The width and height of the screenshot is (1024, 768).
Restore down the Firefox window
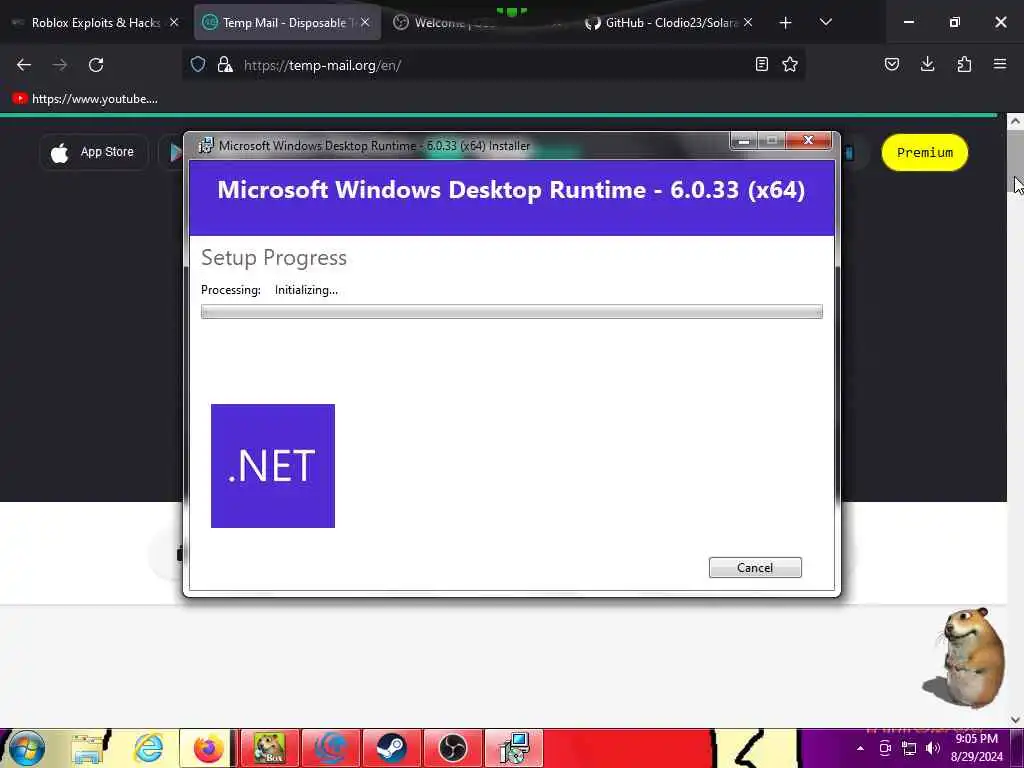click(955, 22)
